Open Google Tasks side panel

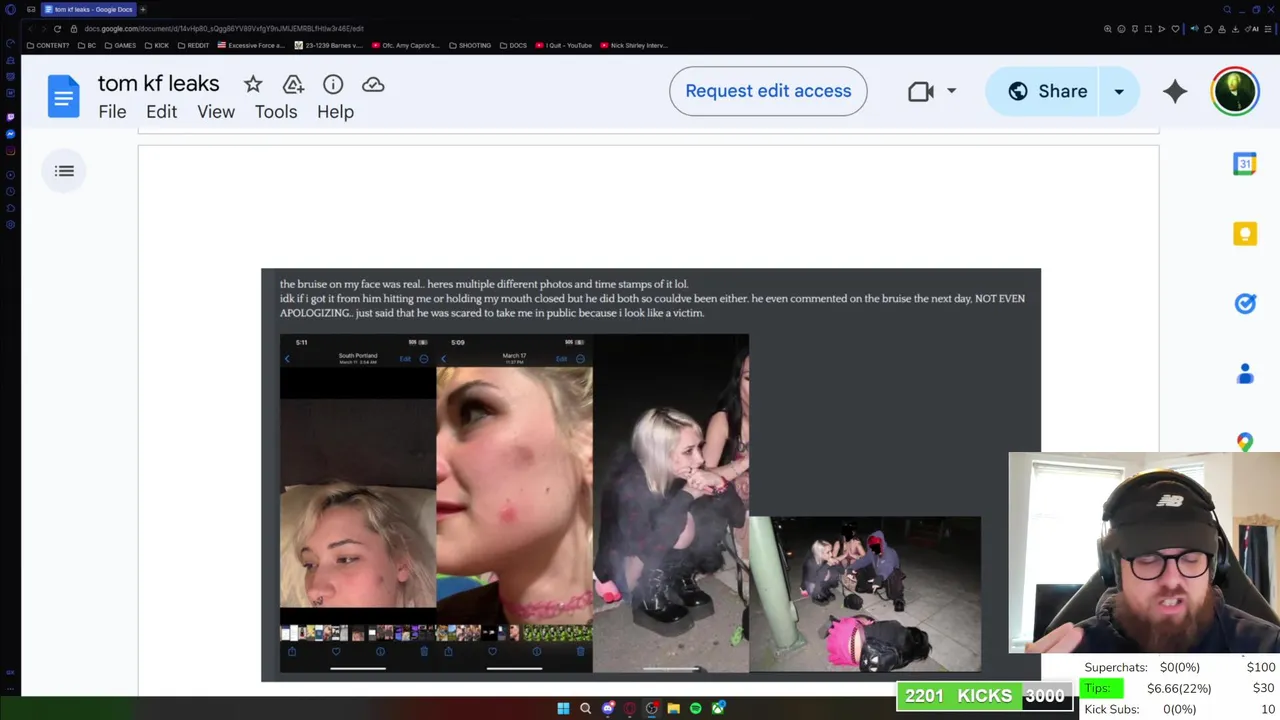(x=1245, y=304)
